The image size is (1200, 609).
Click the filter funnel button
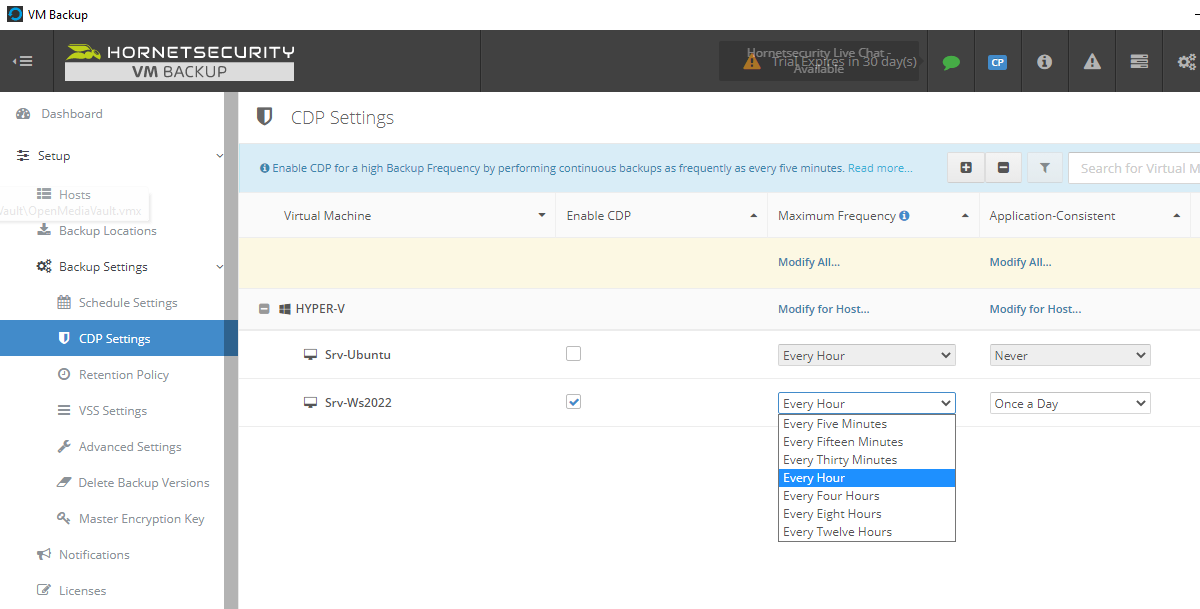[1044, 168]
